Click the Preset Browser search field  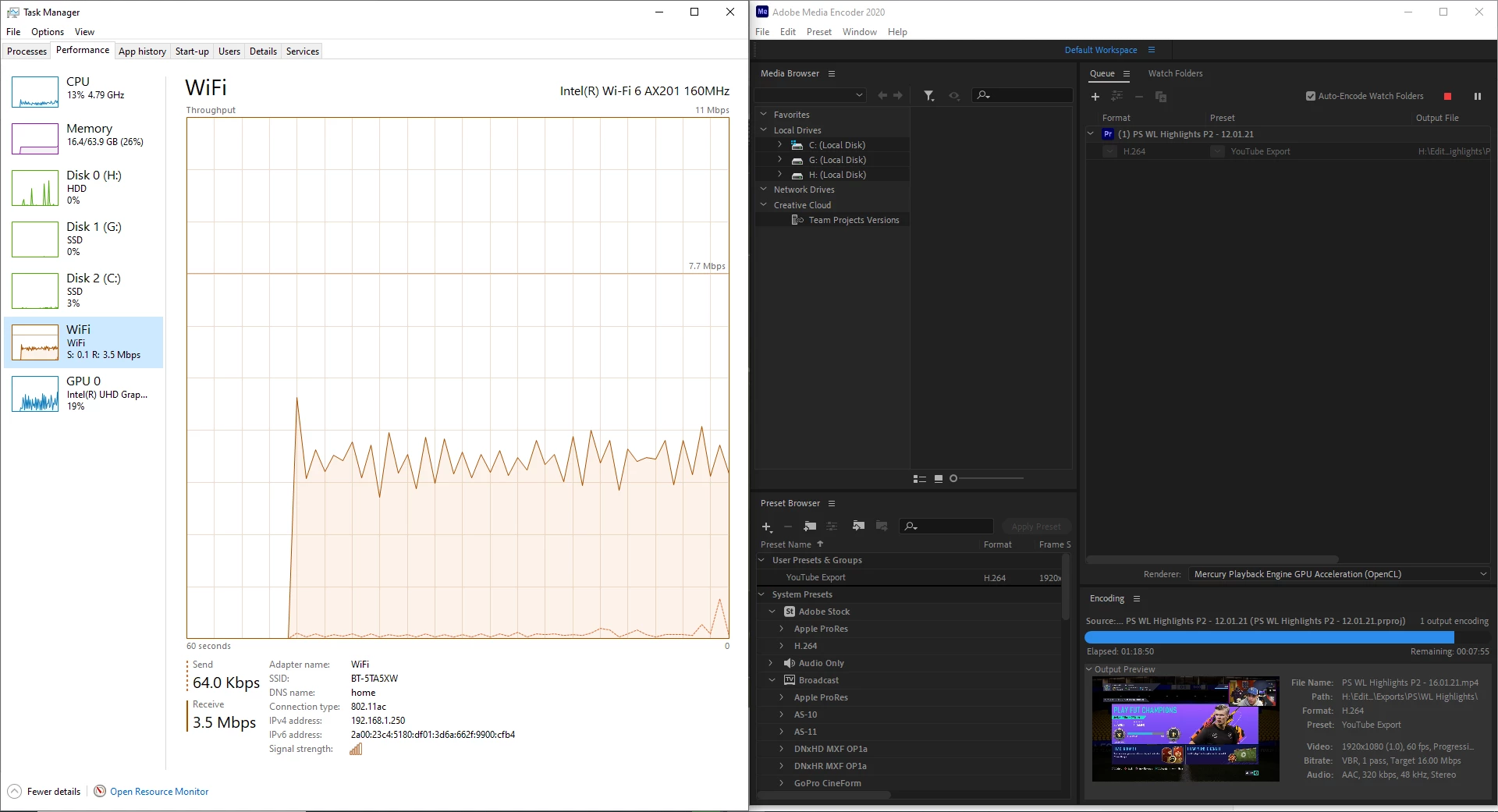tap(946, 527)
